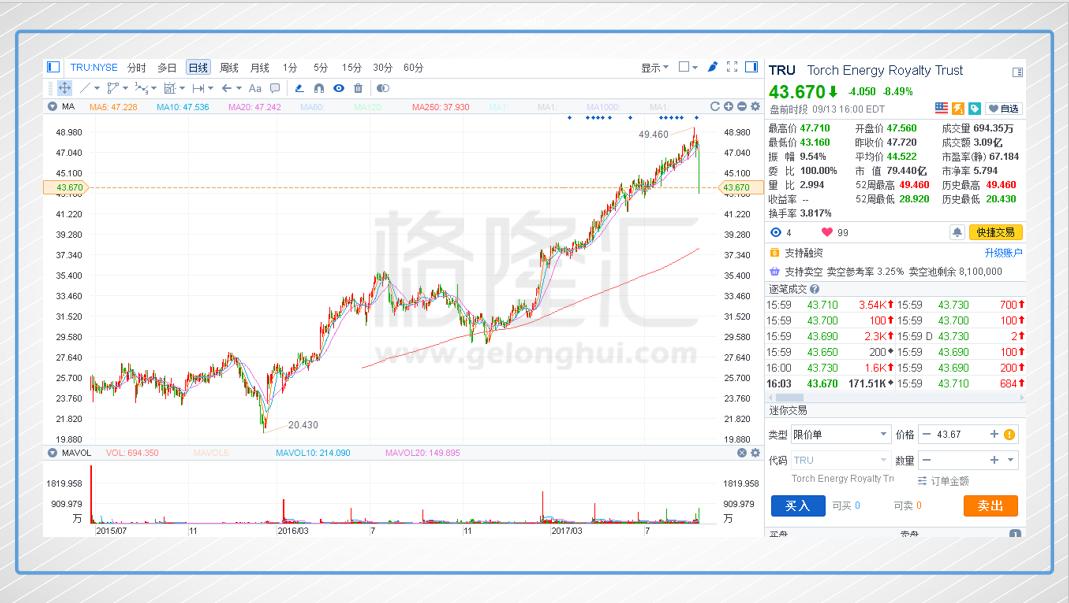The height and width of the screenshot is (603, 1069).
Task: Select the crosshair move tool
Action: [x=64, y=88]
